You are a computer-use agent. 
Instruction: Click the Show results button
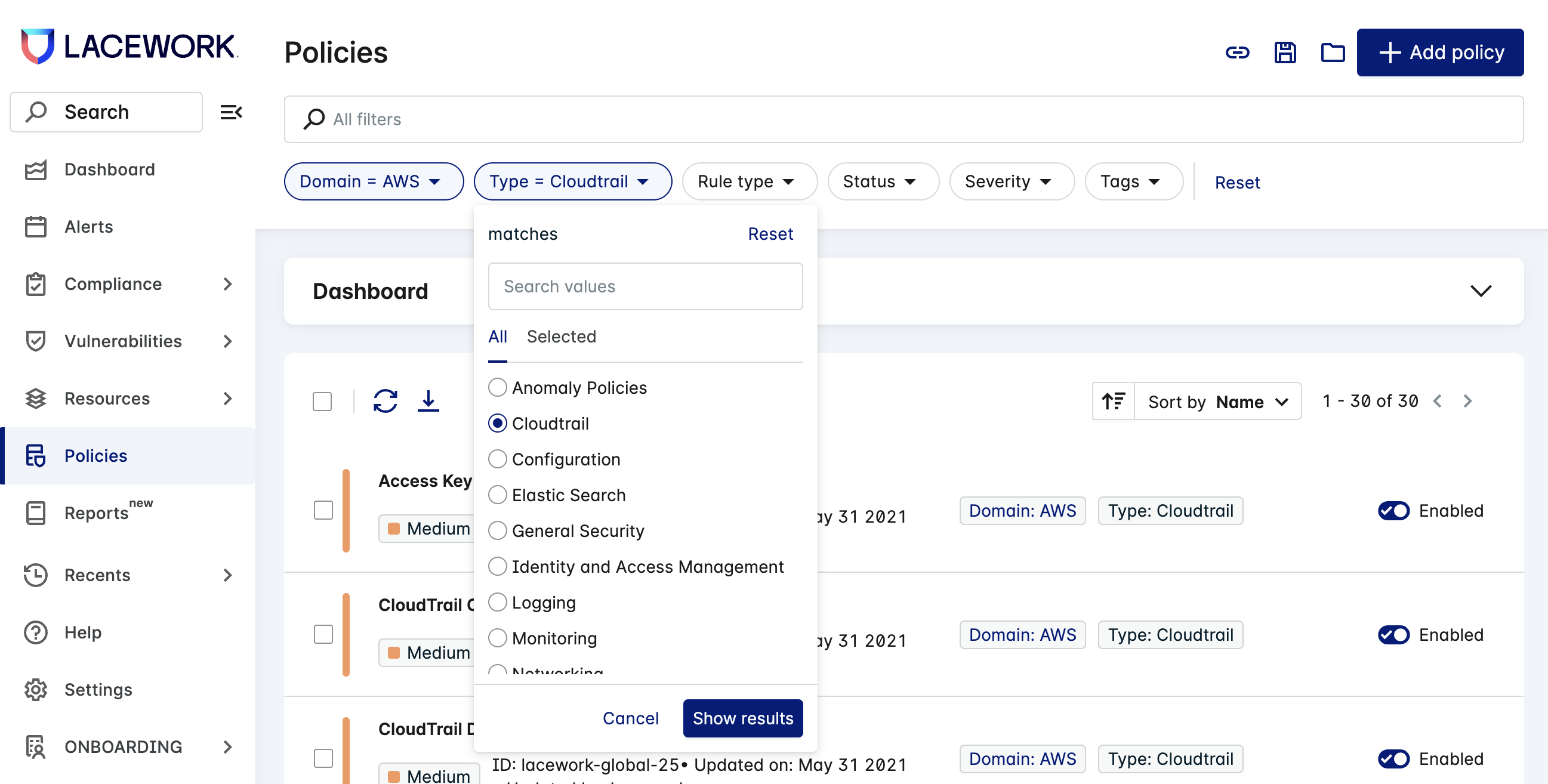(x=742, y=718)
